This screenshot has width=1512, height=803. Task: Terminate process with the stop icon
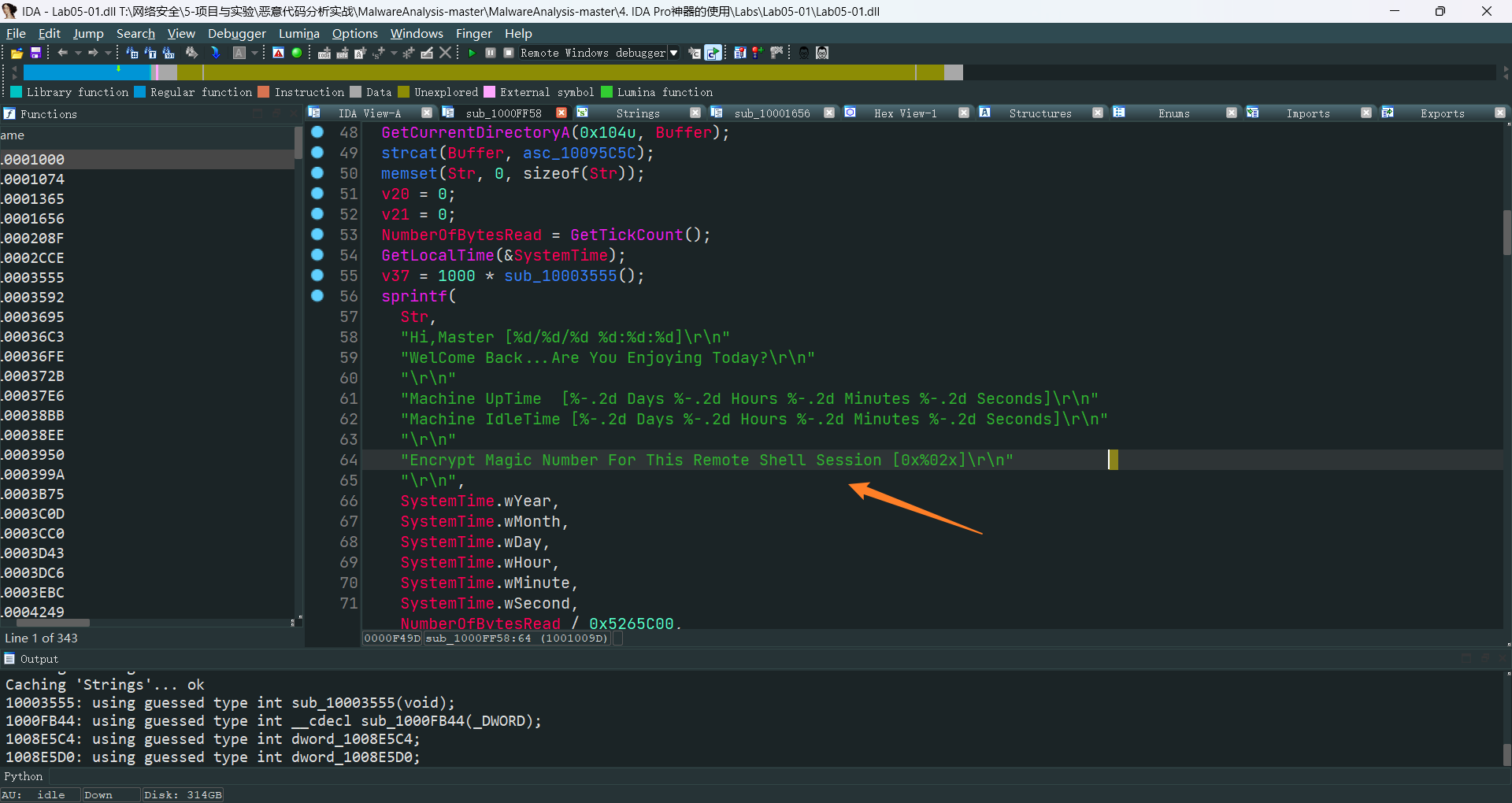click(509, 53)
